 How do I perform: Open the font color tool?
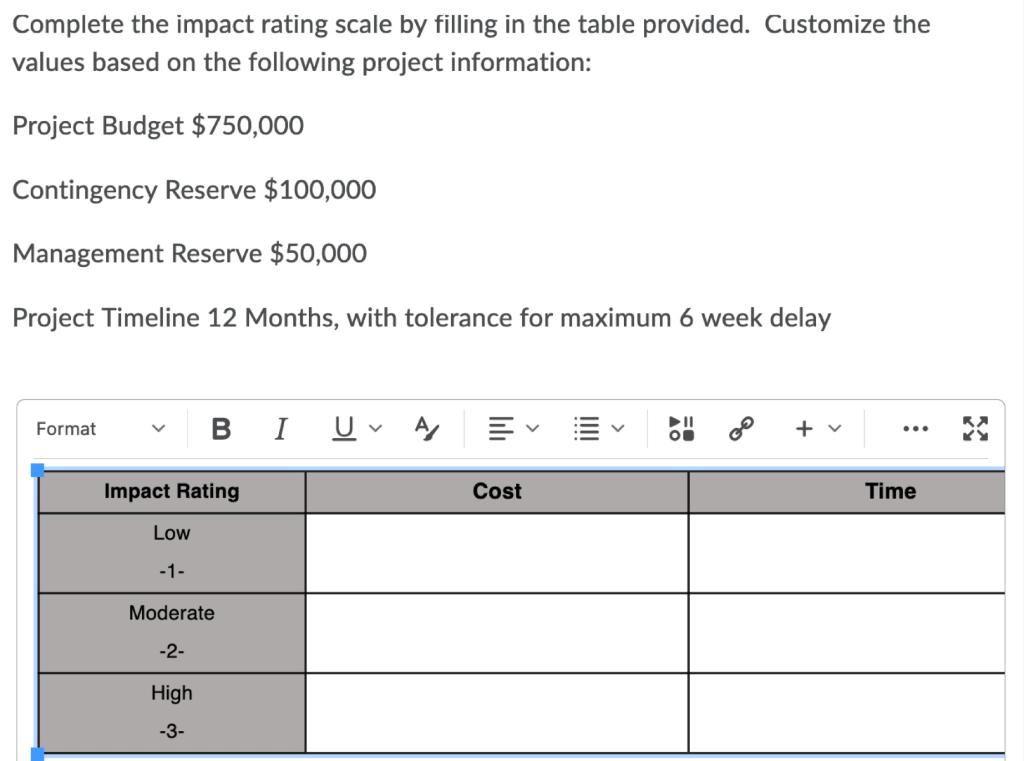tap(427, 428)
